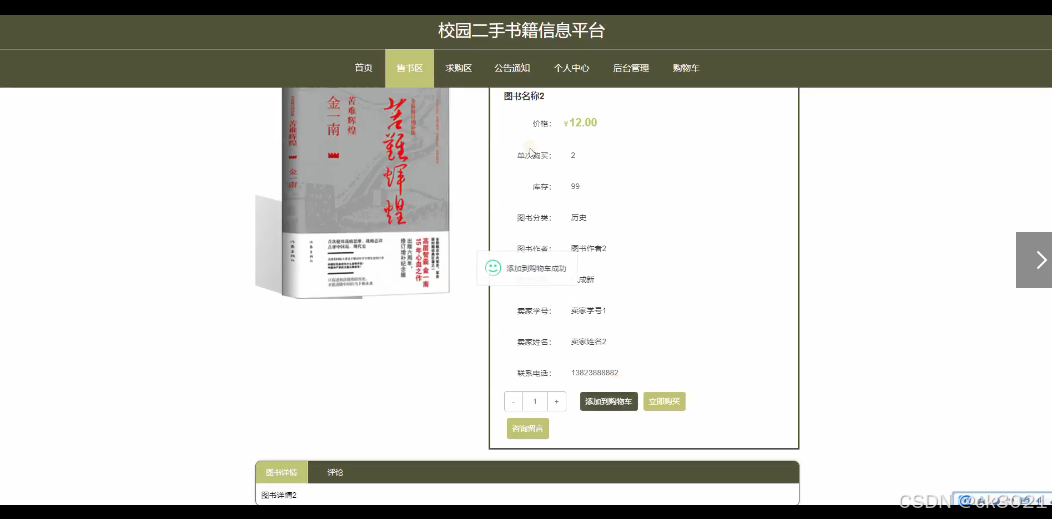Screen dimensions: 1052x519
Task: Click the next arrow on right edge
Action: coord(1034,260)
